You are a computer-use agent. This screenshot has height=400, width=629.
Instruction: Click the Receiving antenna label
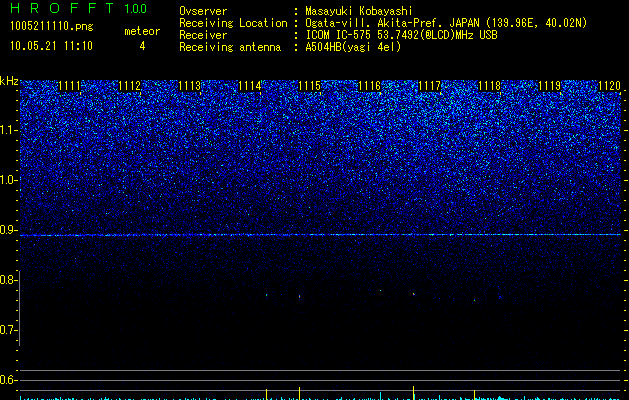coord(230,47)
